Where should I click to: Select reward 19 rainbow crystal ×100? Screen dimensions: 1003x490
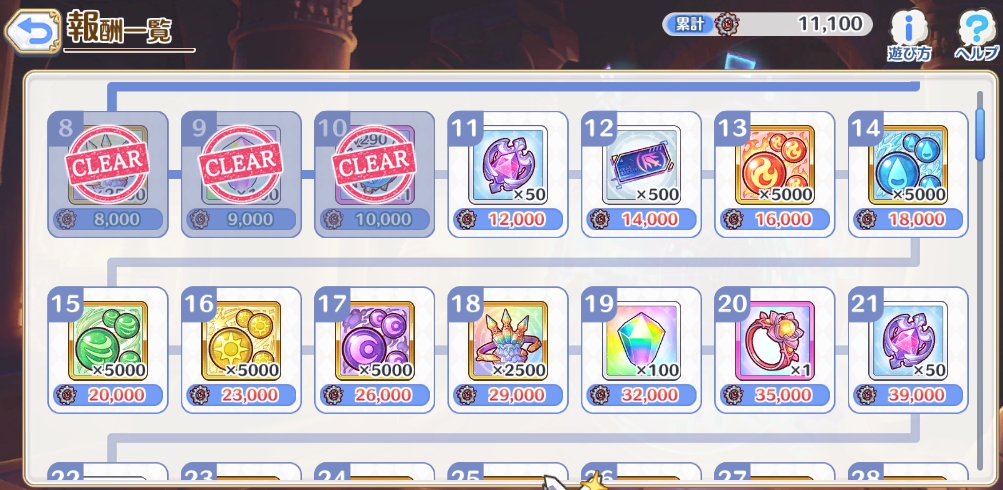point(642,341)
